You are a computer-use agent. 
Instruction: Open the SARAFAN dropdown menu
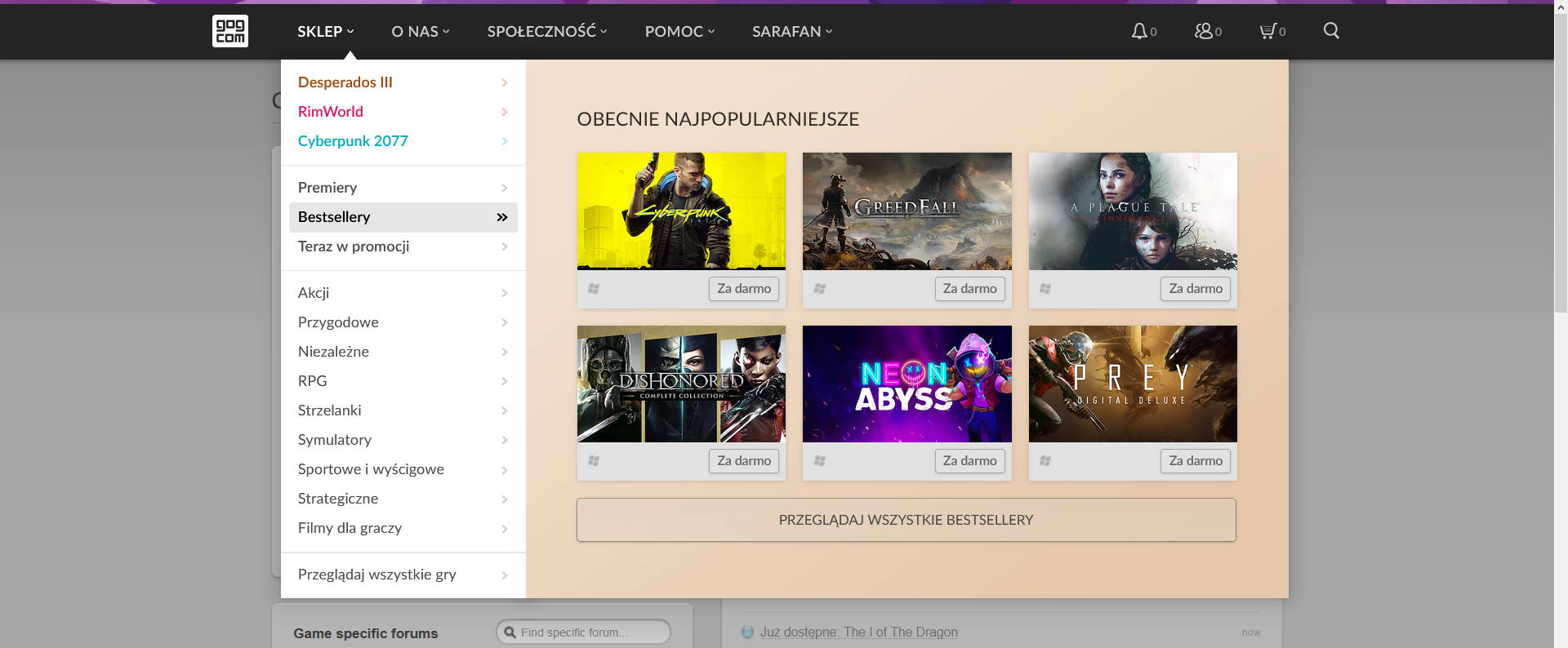tap(792, 31)
